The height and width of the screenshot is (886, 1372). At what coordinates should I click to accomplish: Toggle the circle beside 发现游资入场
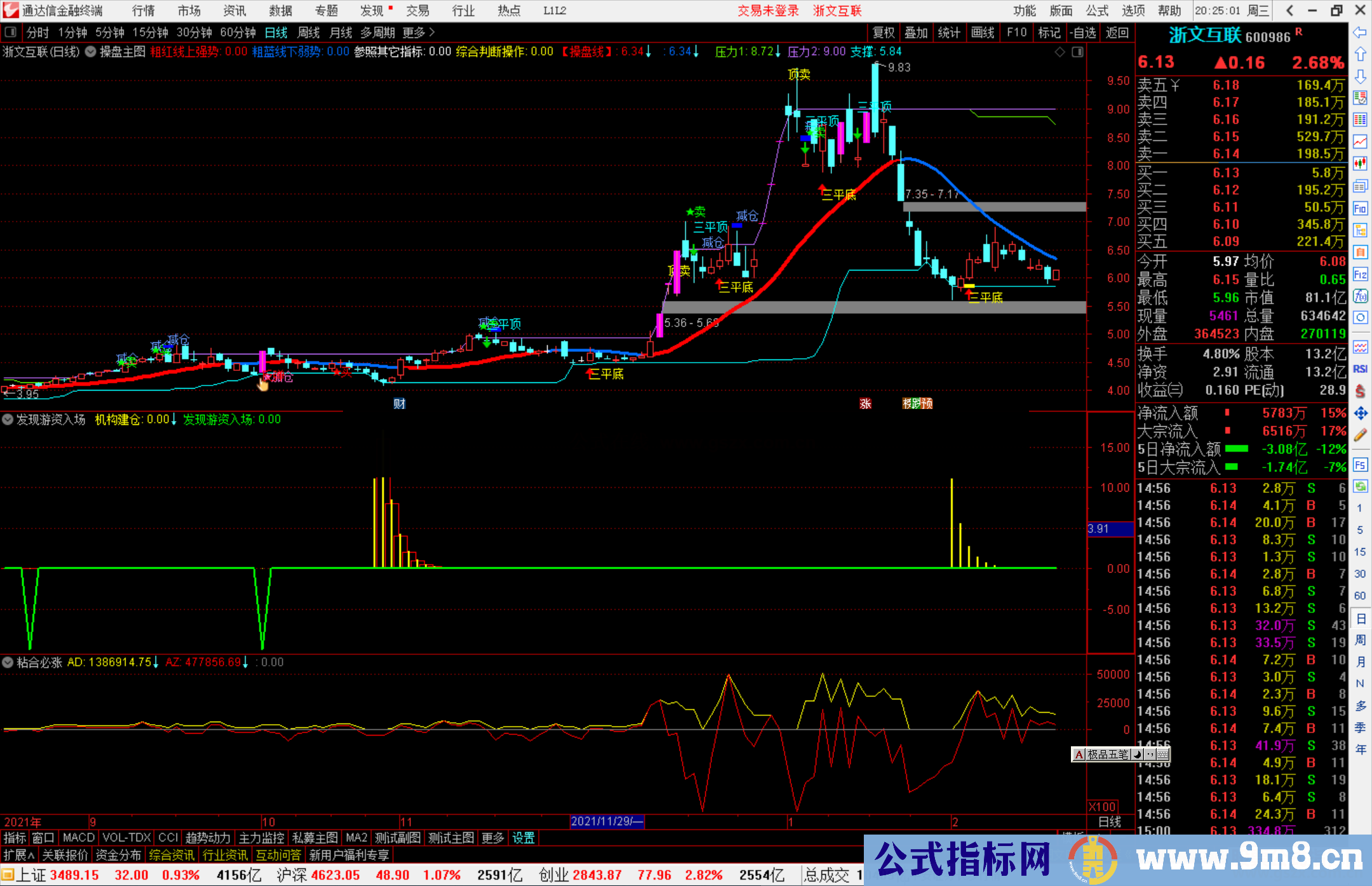[8, 420]
